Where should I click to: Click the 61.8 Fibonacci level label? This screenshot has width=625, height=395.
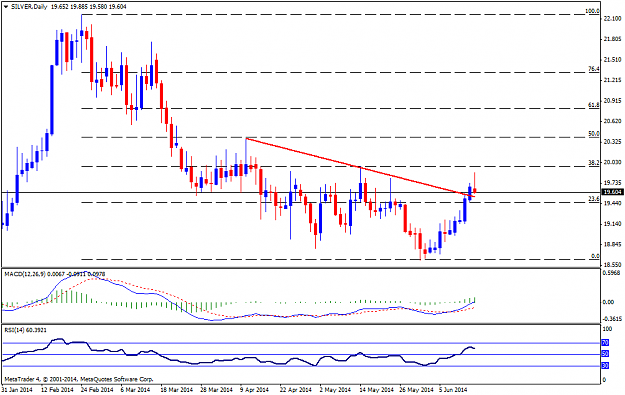(x=594, y=105)
